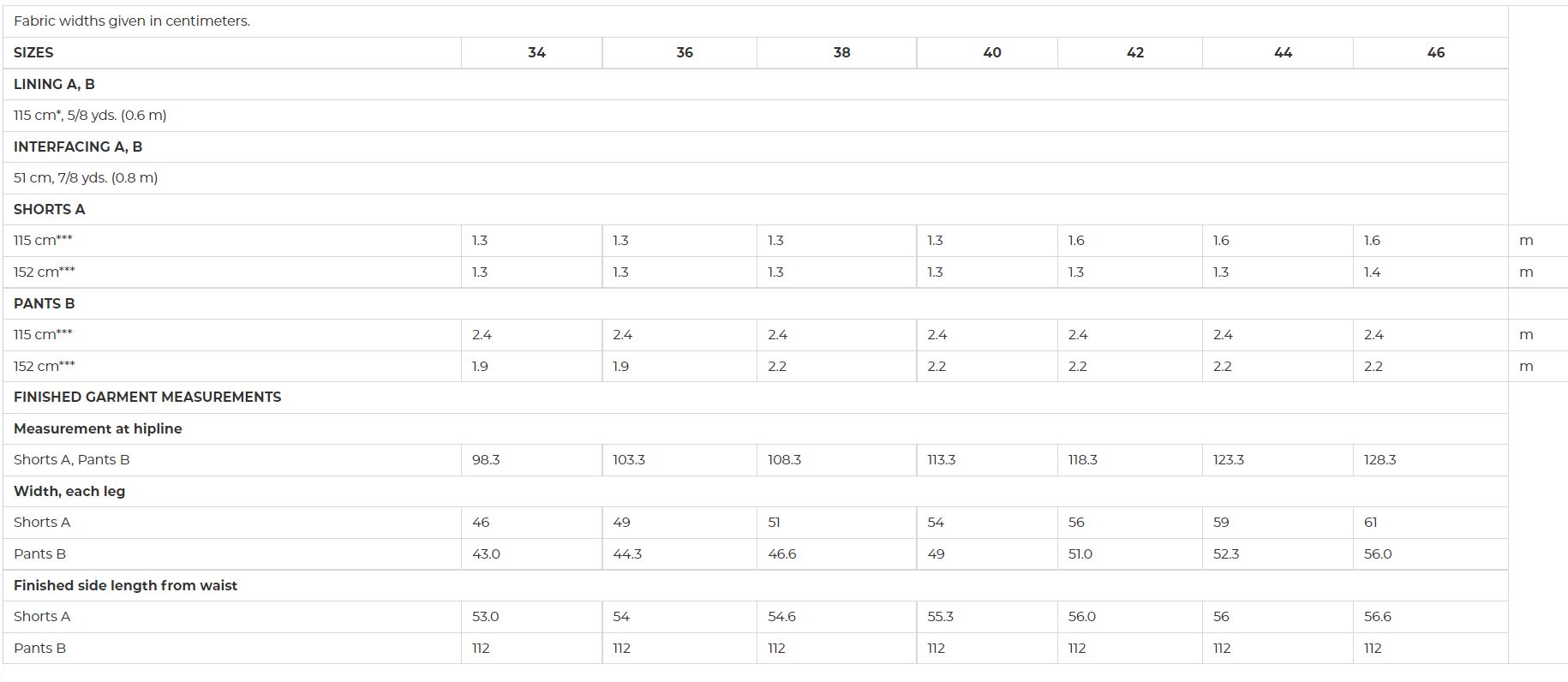The width and height of the screenshot is (1568, 682).
Task: Select the size 40 column header
Action: [x=992, y=52]
